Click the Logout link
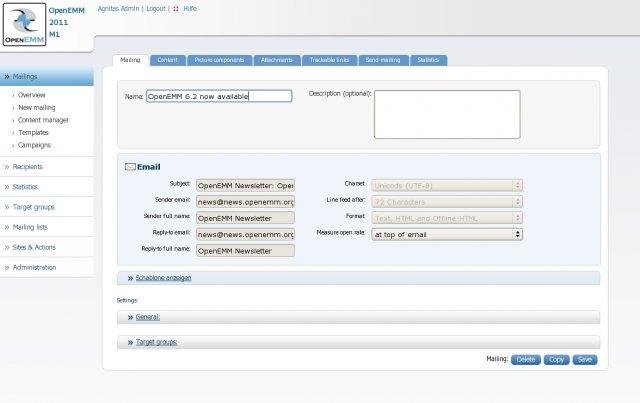Screen dimensions: 640x403 coord(156,9)
